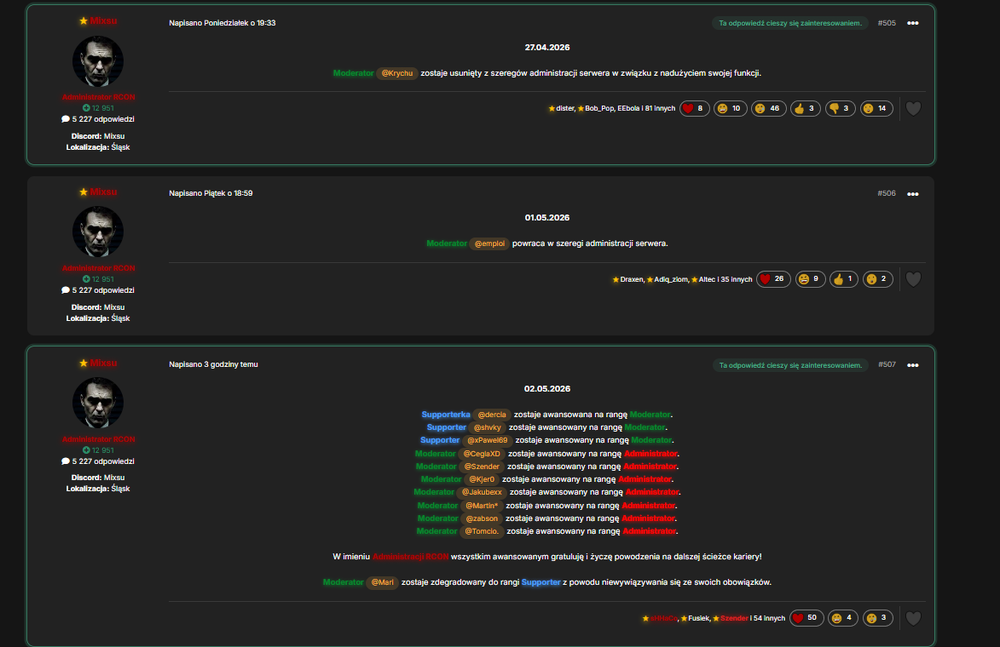This screenshot has width=1000, height=647.
Task: Open the @Krychu user mention
Action: (x=397, y=73)
